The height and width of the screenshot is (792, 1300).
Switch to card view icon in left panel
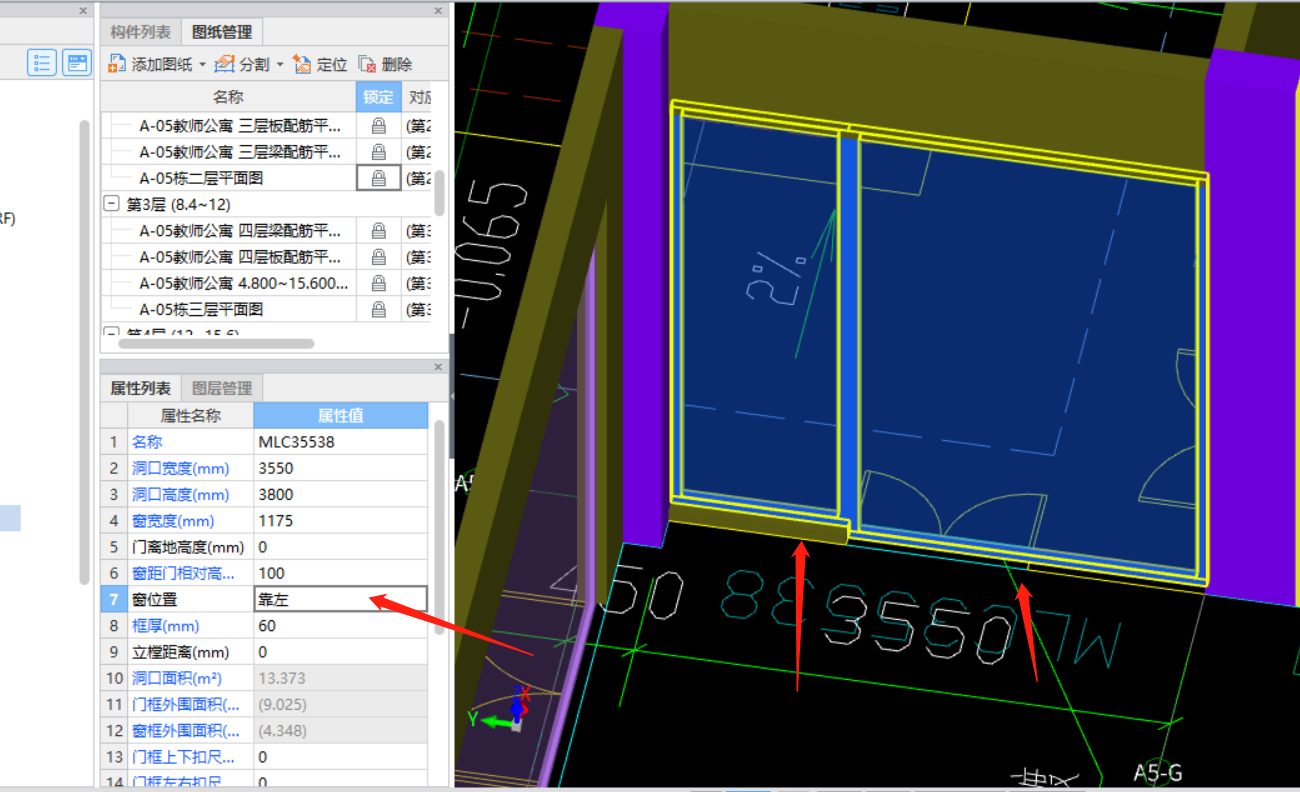click(77, 63)
